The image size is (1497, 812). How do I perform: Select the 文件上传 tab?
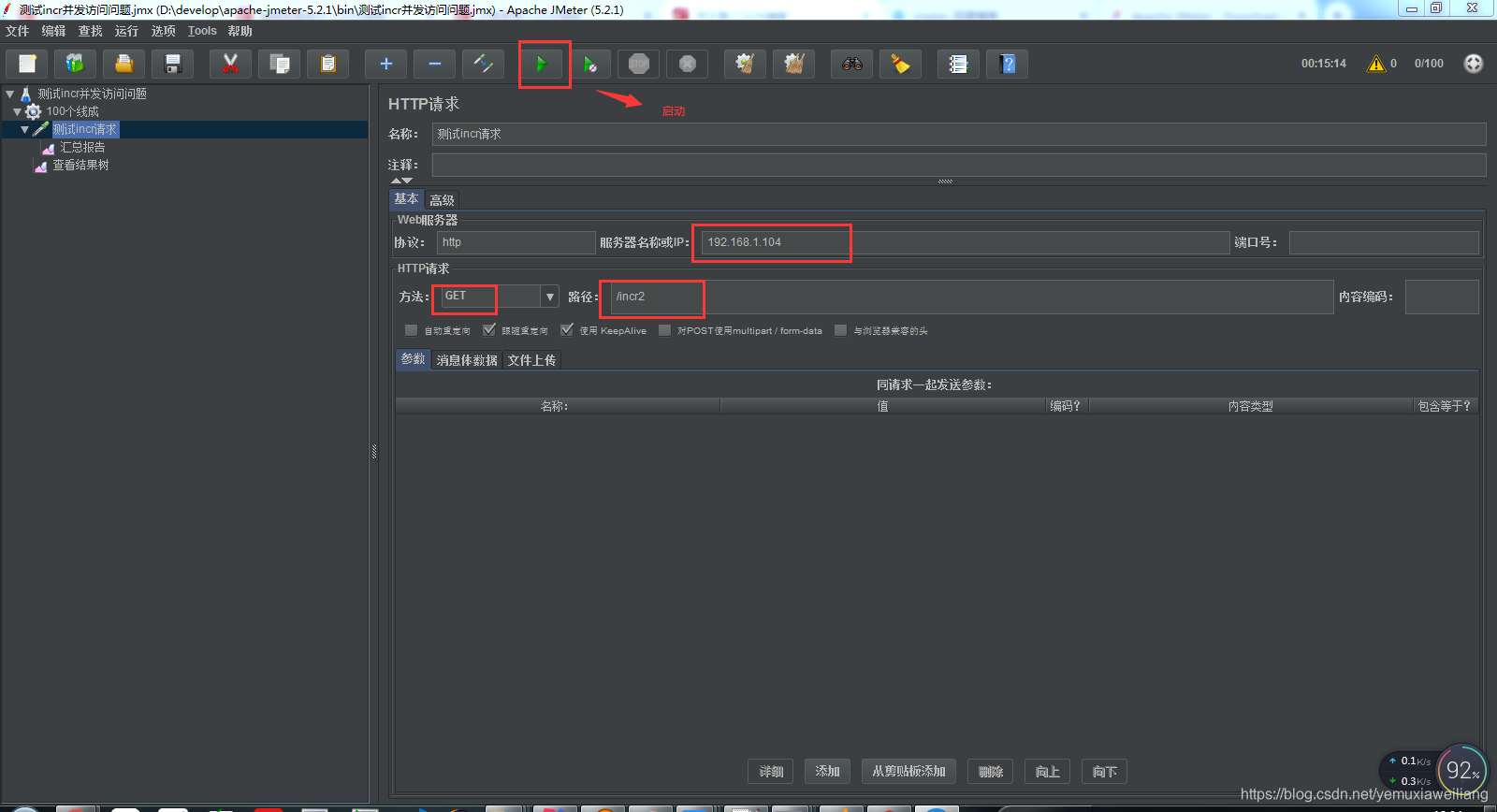pyautogui.click(x=531, y=360)
